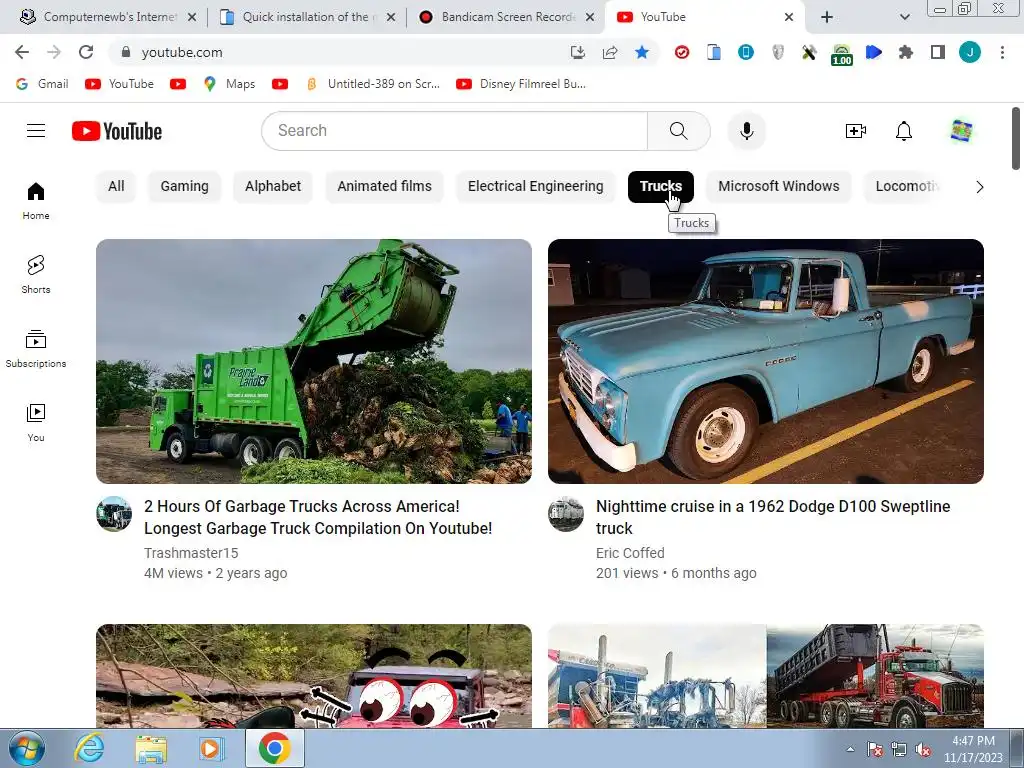Open the You library in sidebar
The image size is (1024, 768).
click(36, 423)
